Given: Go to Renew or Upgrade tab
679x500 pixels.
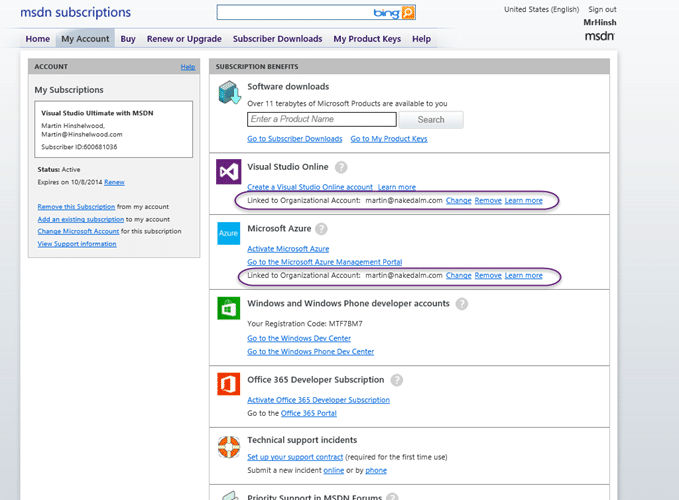Looking at the screenshot, I should (x=184, y=39).
